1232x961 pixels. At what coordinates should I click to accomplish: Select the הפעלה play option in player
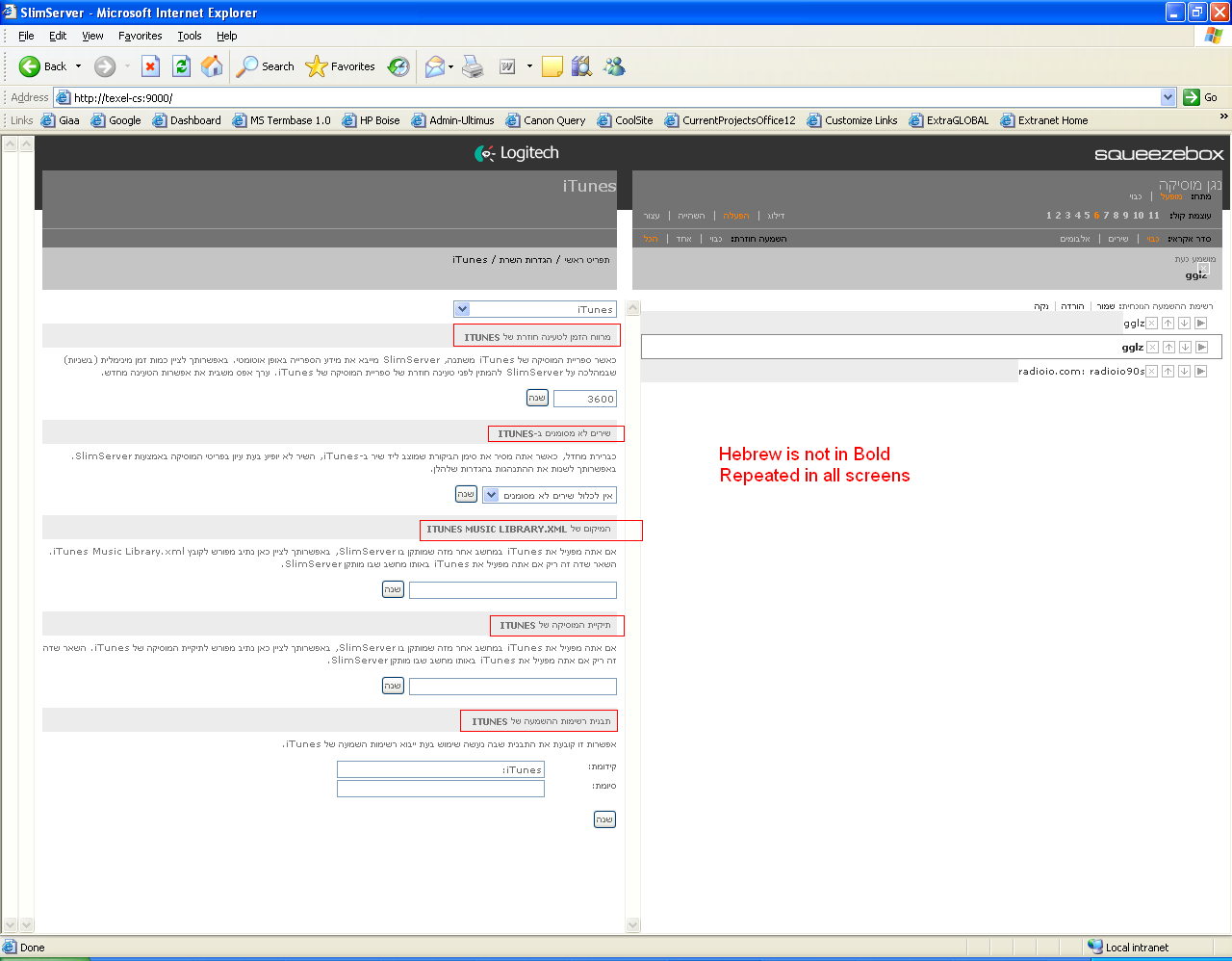735,216
